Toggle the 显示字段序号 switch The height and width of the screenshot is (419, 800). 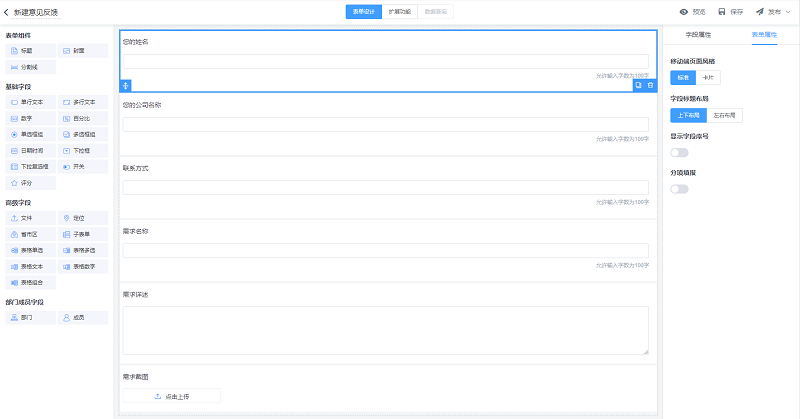click(679, 152)
